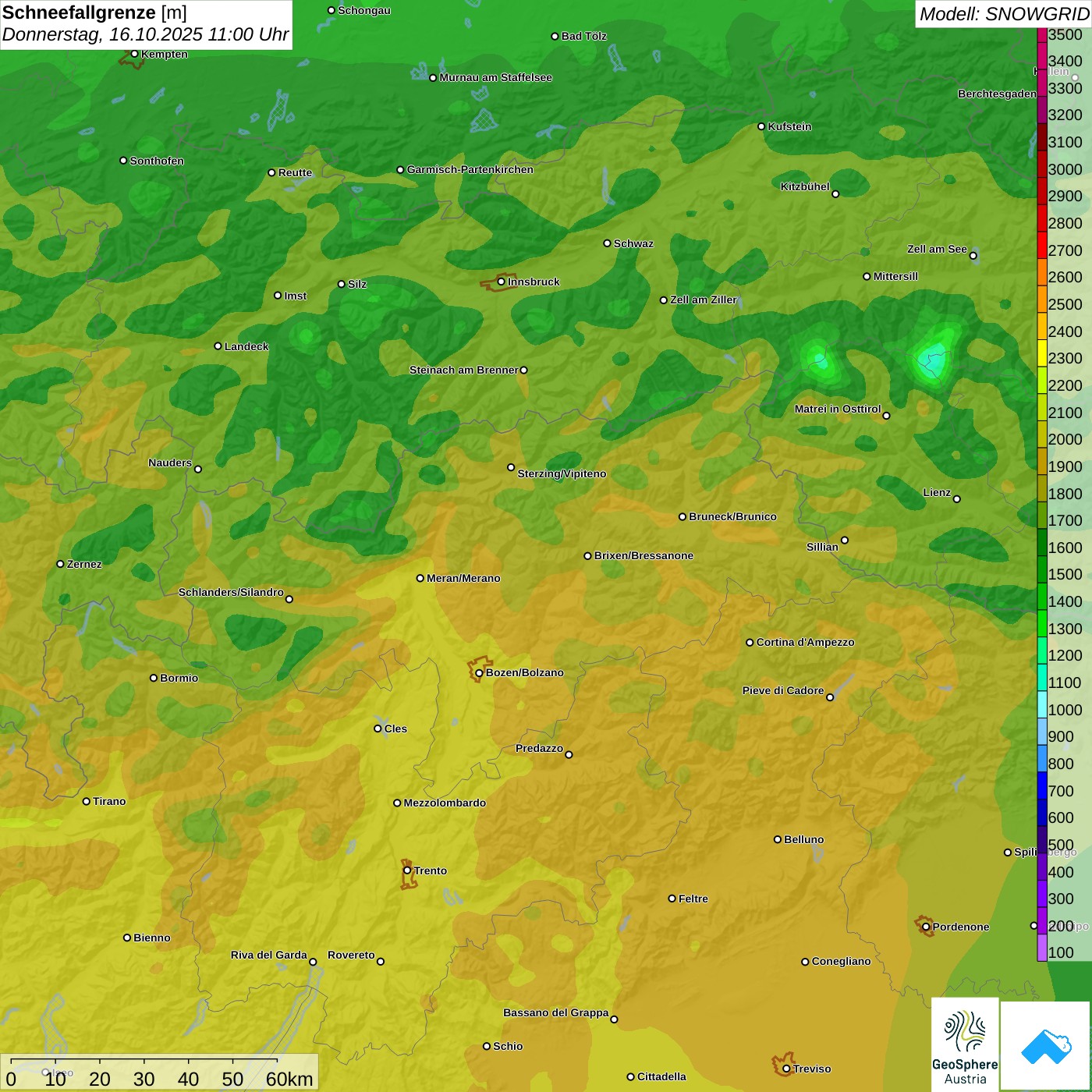
Task: Click the Lienz marker dot
Action: point(957,499)
